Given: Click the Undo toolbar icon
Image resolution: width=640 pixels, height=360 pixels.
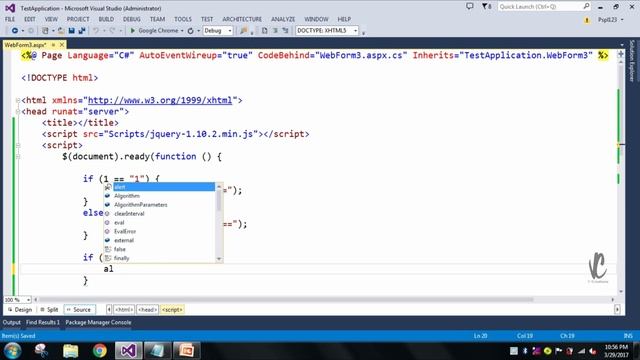Looking at the screenshot, I should click(x=96, y=31).
